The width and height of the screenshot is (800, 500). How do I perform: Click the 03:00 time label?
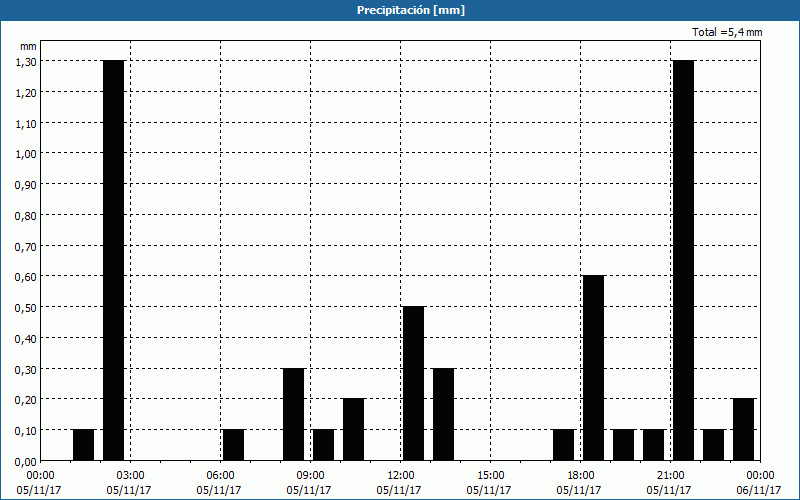coord(131,476)
